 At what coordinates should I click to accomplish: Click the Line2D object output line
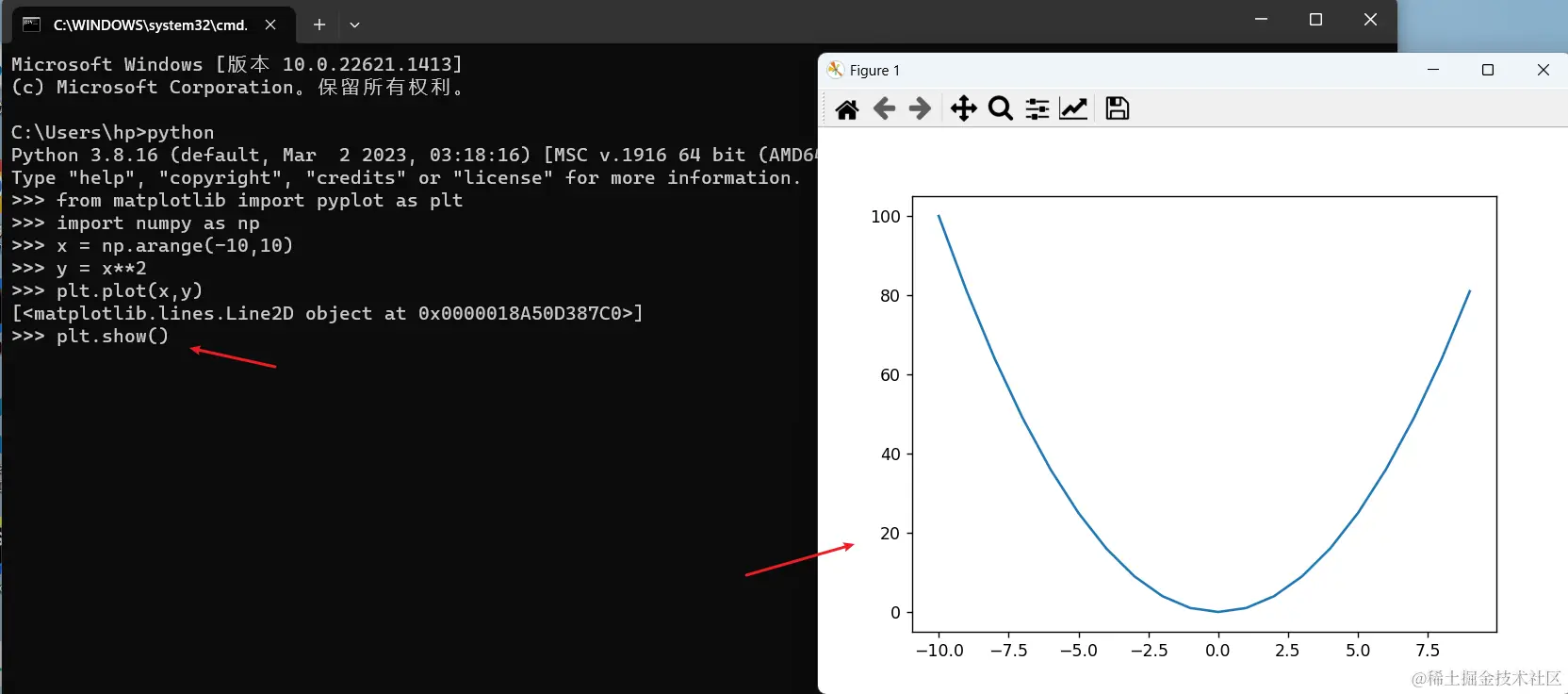click(x=327, y=314)
